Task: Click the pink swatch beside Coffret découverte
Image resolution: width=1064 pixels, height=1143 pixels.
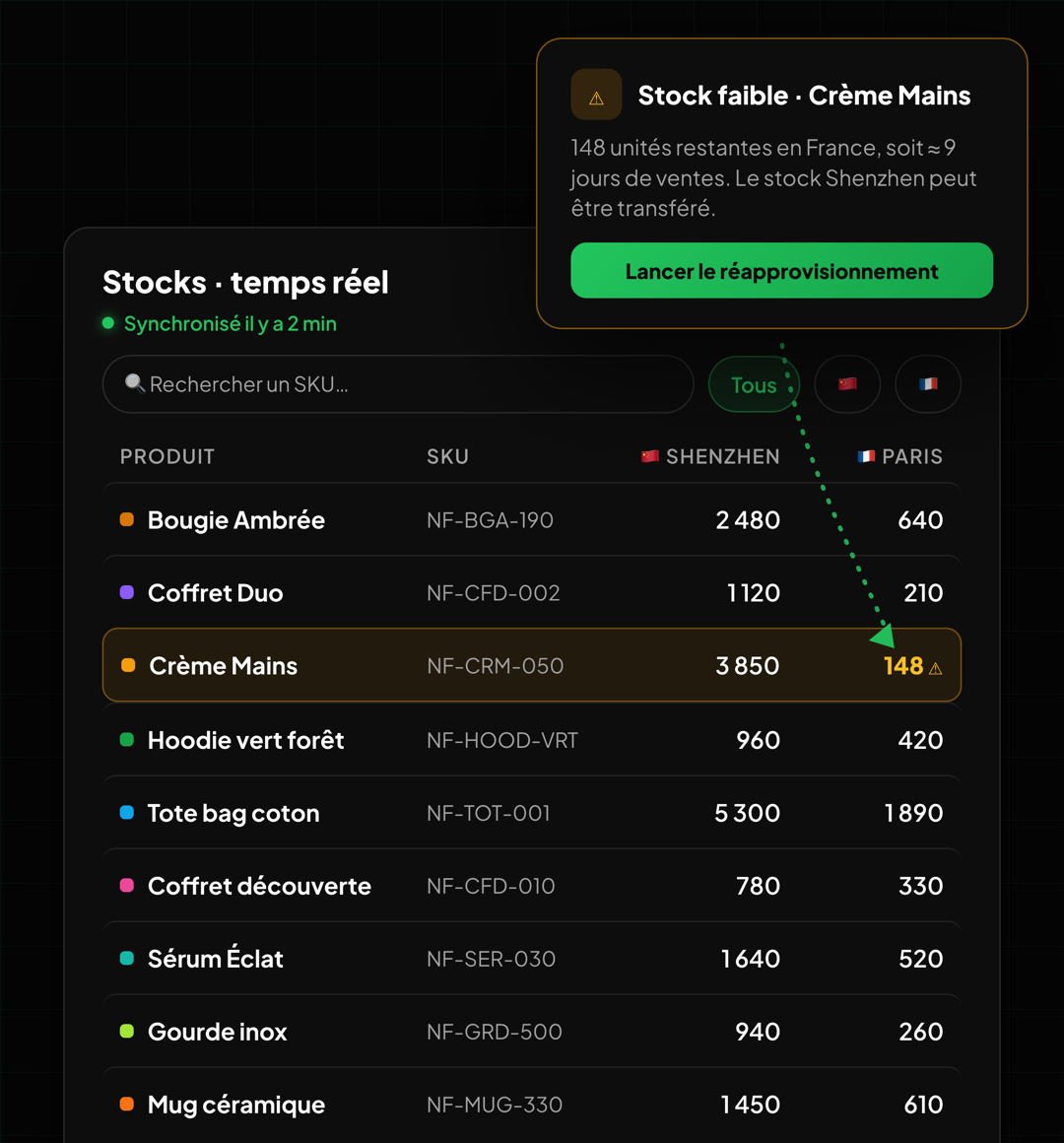Action: [x=127, y=885]
